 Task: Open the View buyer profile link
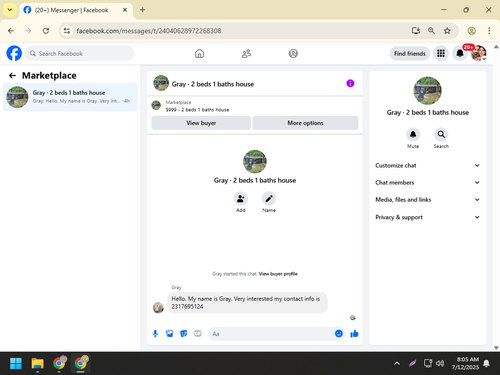pyautogui.click(x=278, y=274)
